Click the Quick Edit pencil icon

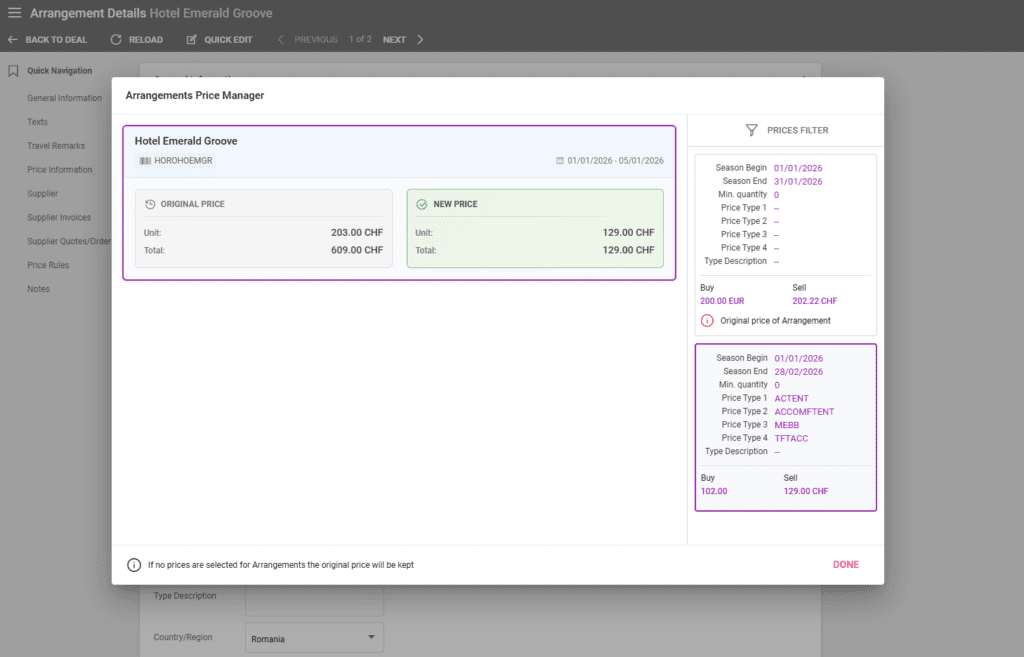[190, 39]
